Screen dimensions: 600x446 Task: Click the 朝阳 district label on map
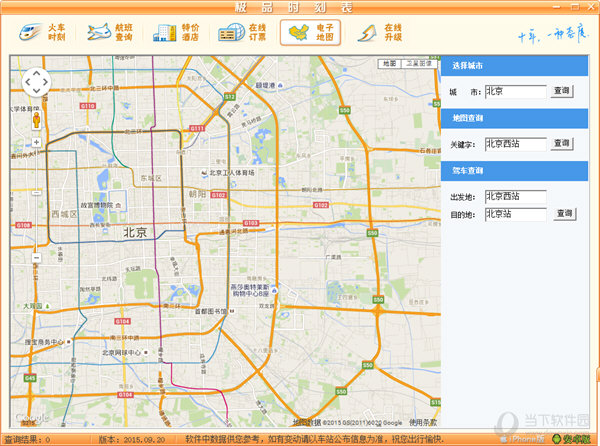[197, 194]
